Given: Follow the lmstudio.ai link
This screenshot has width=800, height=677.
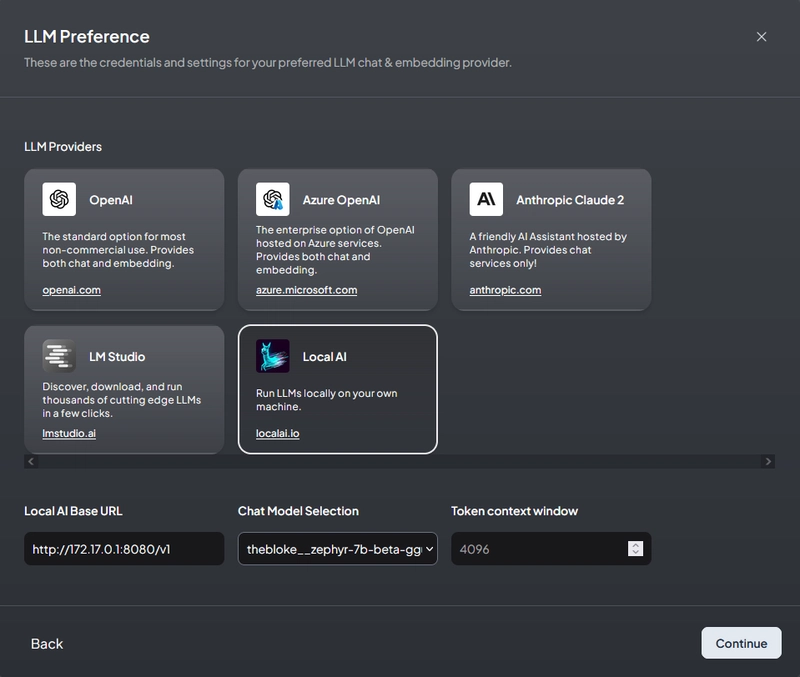Looking at the screenshot, I should [x=69, y=433].
